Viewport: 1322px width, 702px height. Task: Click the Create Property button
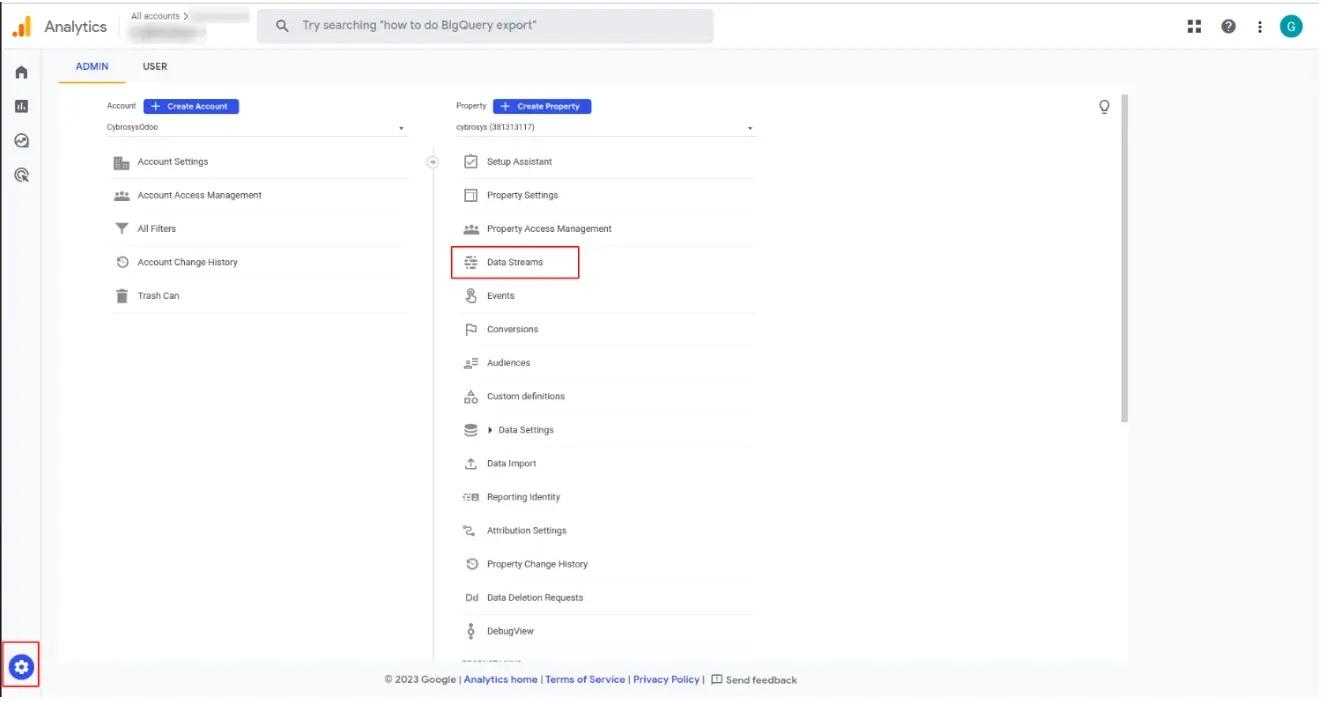tap(542, 105)
